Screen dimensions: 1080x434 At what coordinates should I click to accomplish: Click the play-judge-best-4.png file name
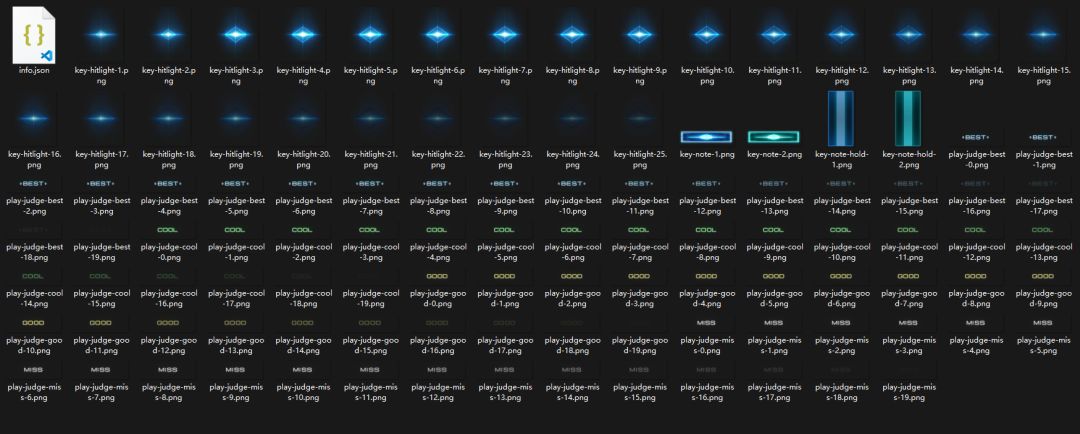(x=169, y=205)
